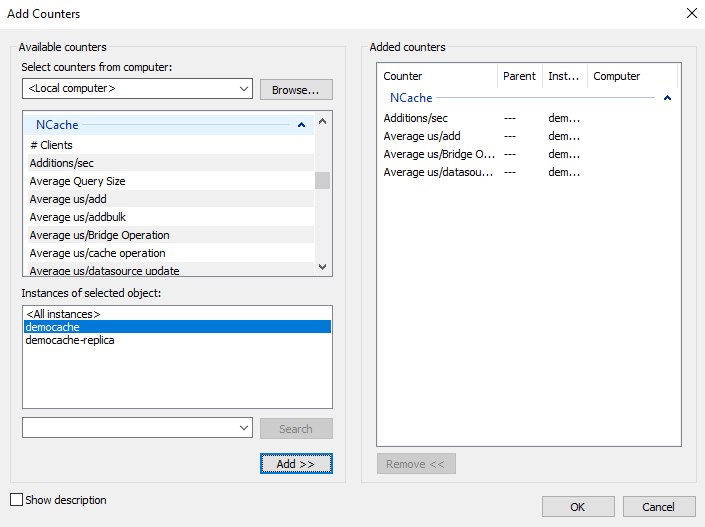Select added counter Average us/datasou... row
The height and width of the screenshot is (527, 705).
[528, 172]
